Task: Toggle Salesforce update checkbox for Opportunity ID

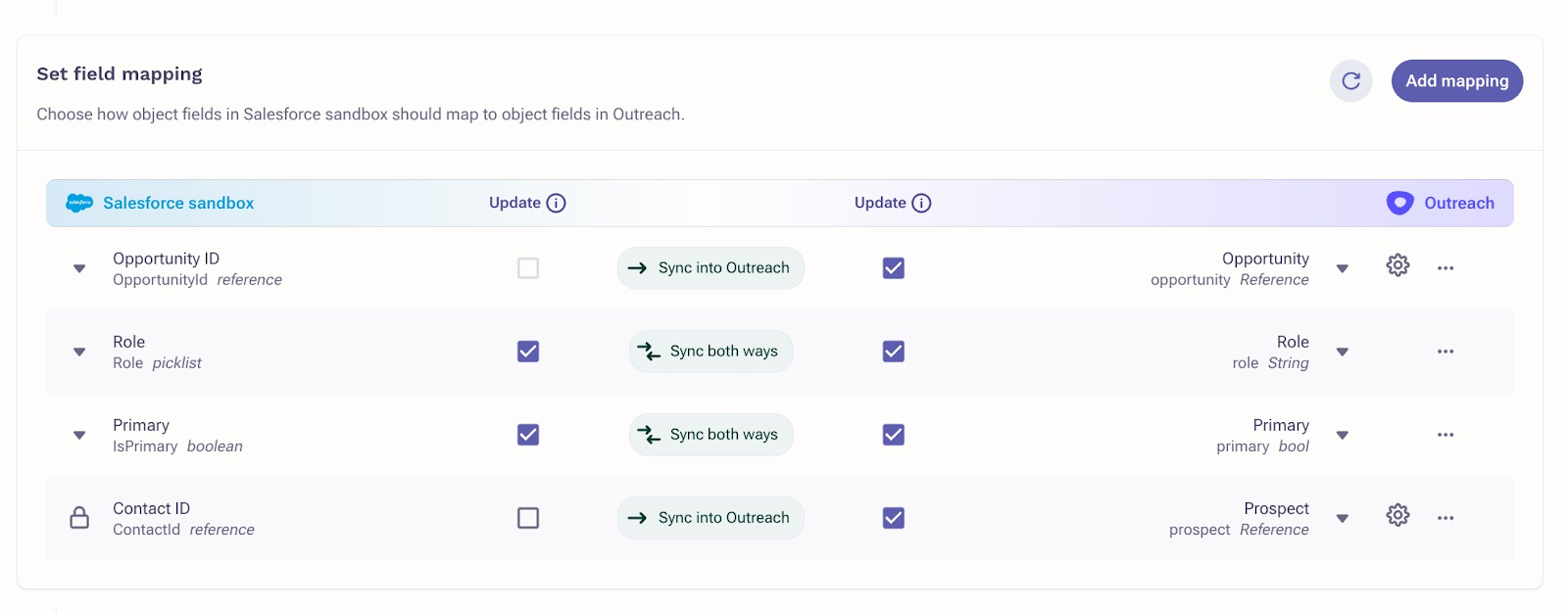Action: 528,268
